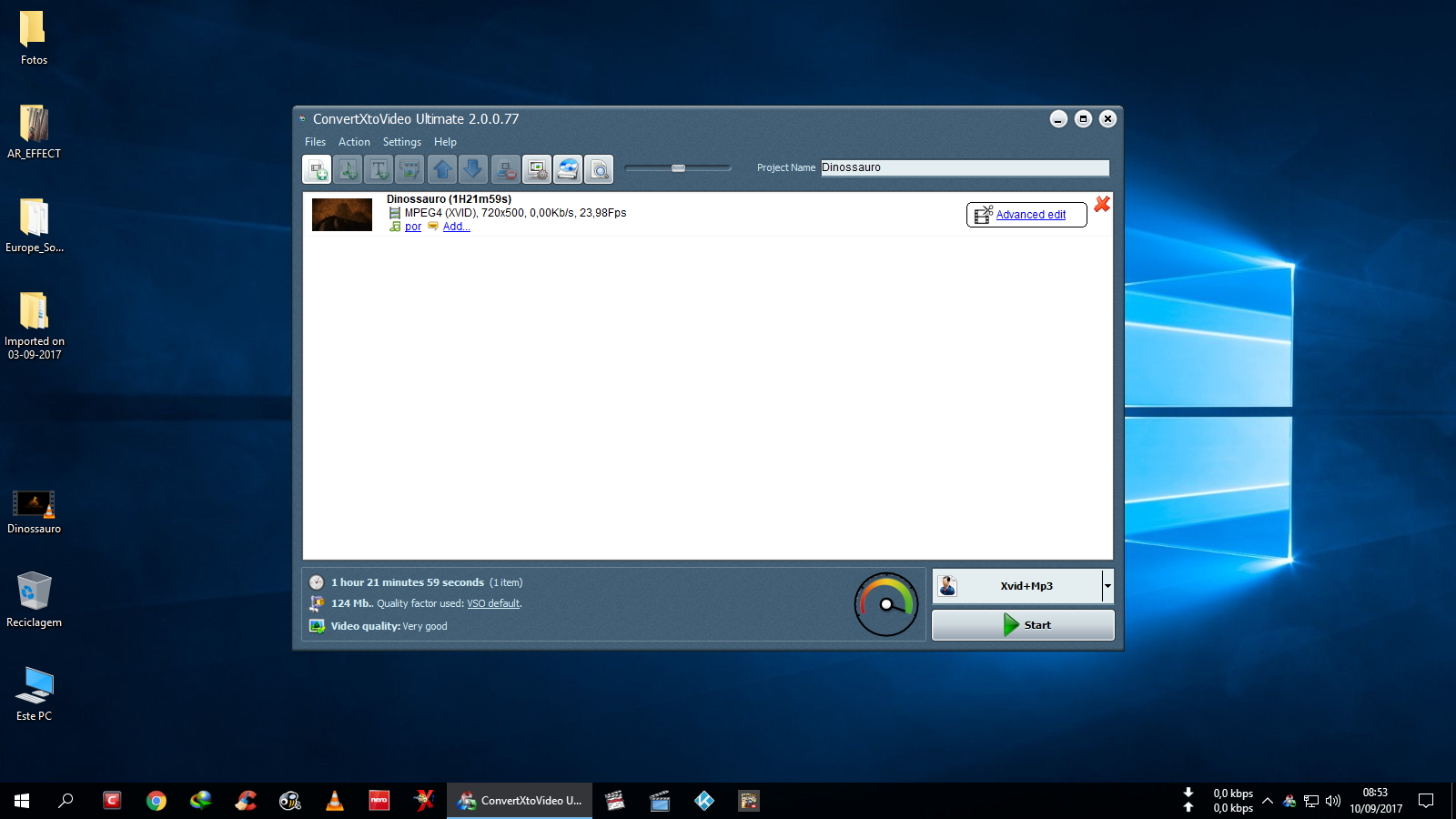
Task: Launch VLC media player from the taskbar
Action: coord(335,801)
